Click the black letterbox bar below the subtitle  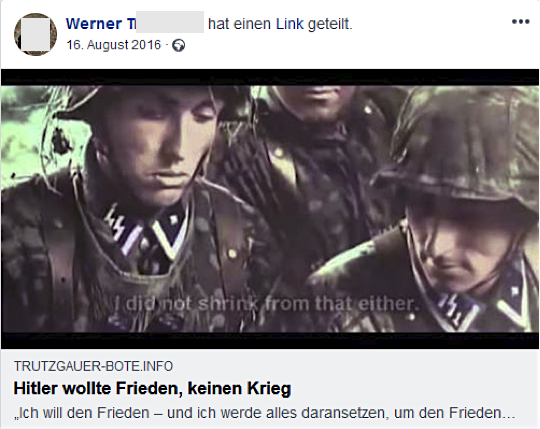pos(270,341)
